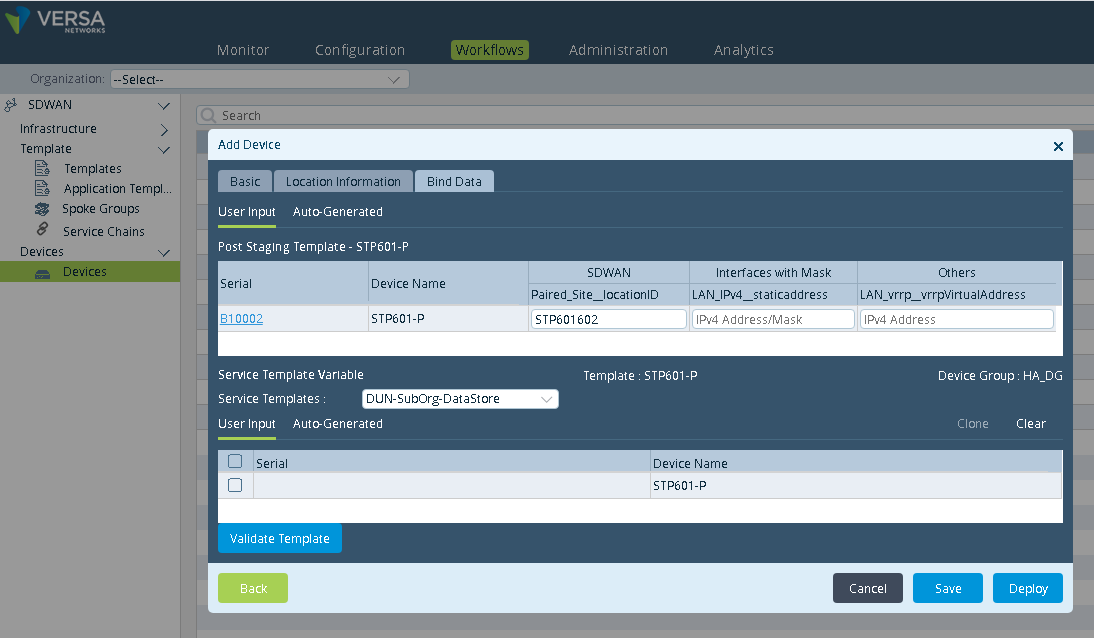1094x638 pixels.
Task: Click the Validate Template button
Action: click(280, 538)
